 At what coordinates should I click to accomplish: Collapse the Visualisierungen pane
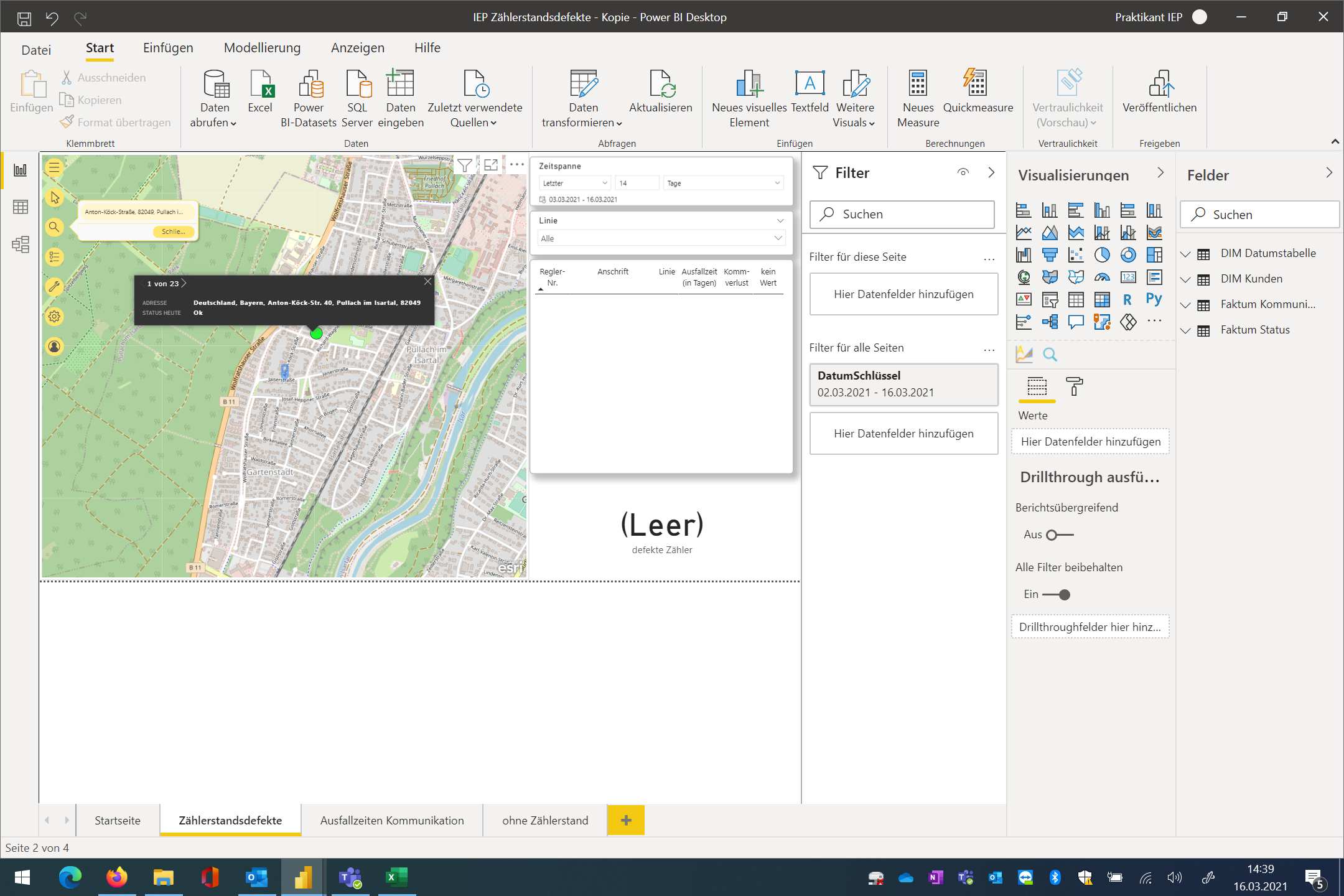click(x=1160, y=173)
